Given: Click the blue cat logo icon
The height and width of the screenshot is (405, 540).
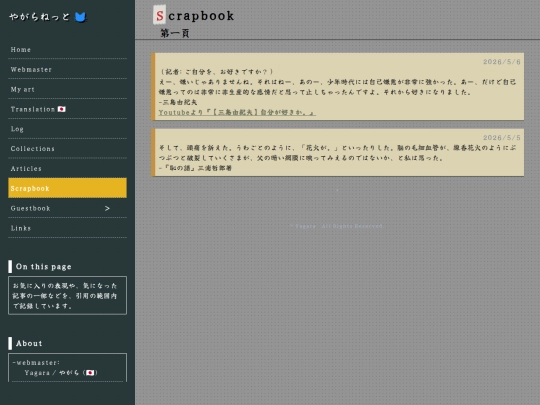Looking at the screenshot, I should tap(80, 17).
